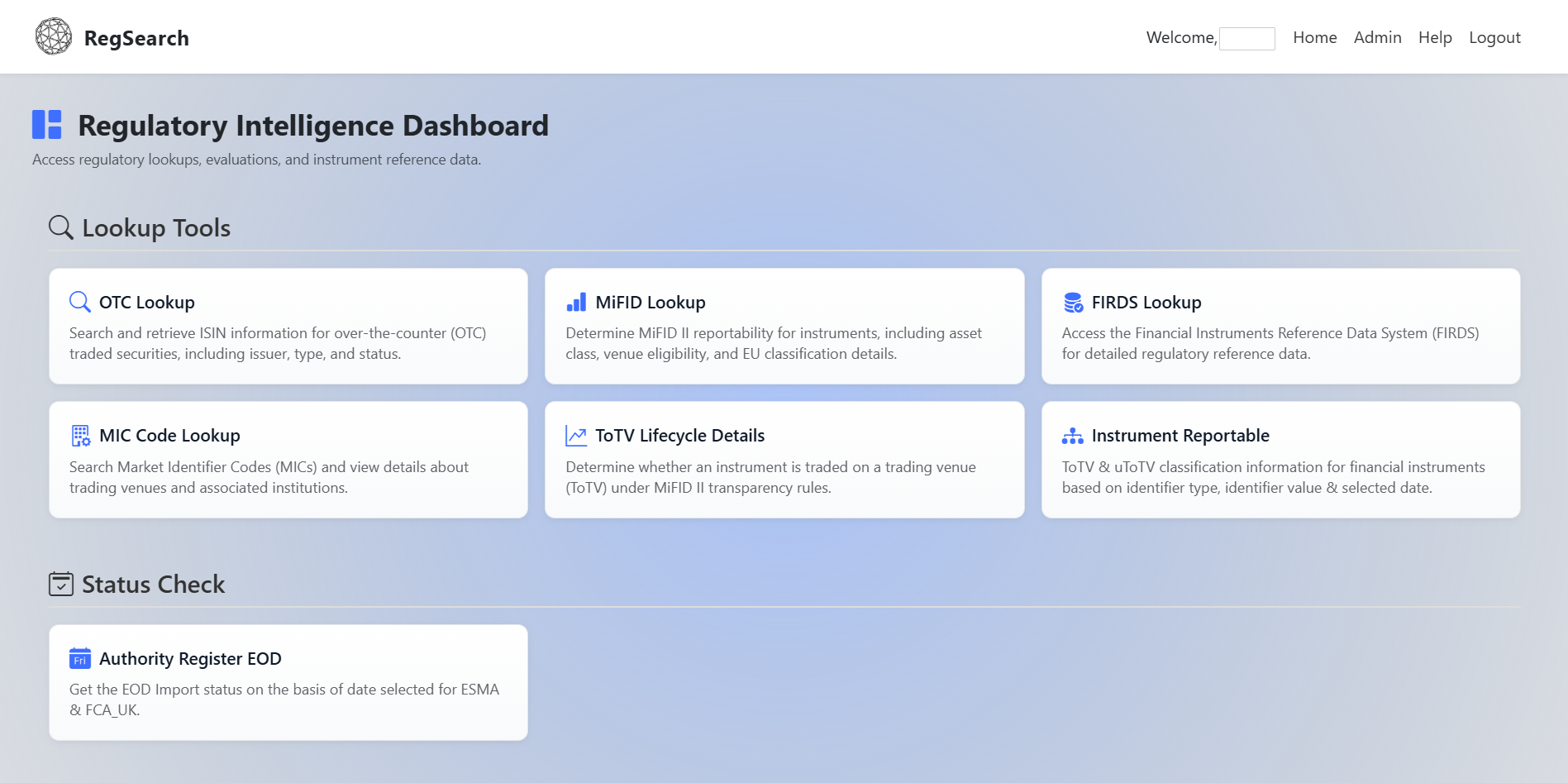1568x783 pixels.
Task: Open the Help page link
Action: point(1435,37)
